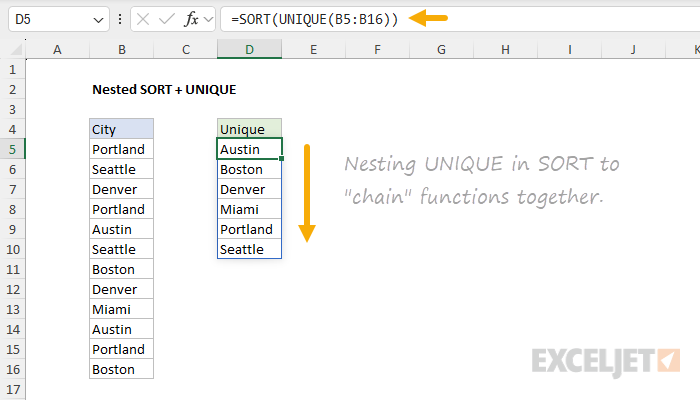700x400 pixels.
Task: Select row 13 header
Action: pos(12,309)
